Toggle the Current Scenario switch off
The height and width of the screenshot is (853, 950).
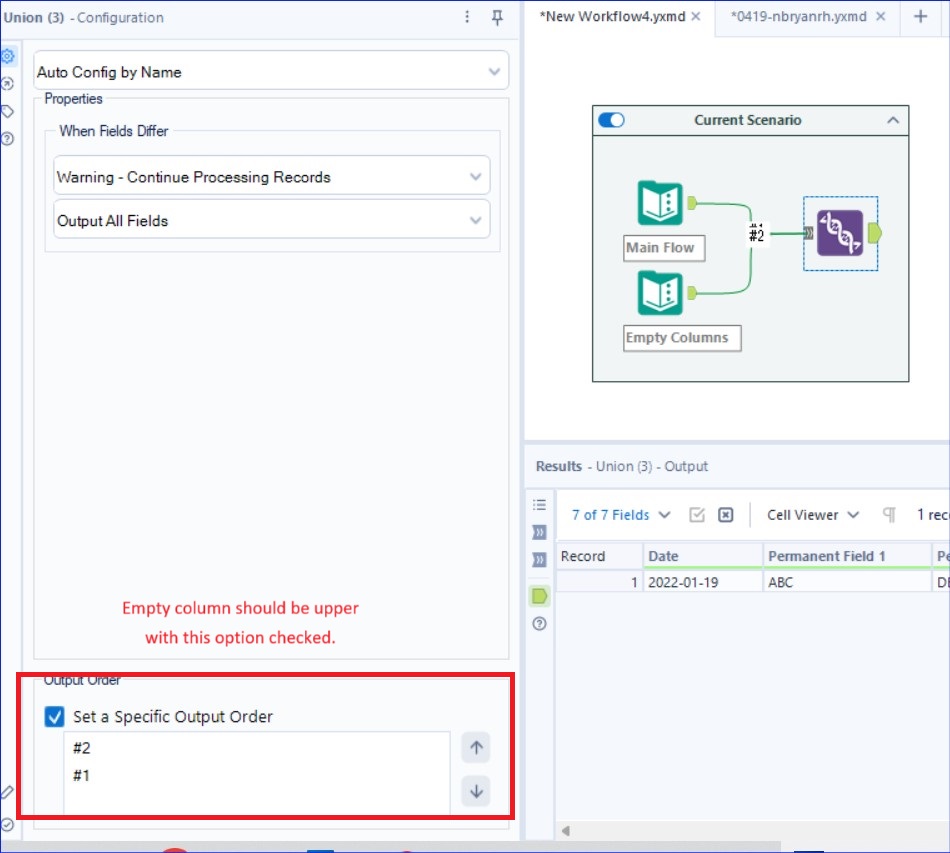pyautogui.click(x=611, y=119)
